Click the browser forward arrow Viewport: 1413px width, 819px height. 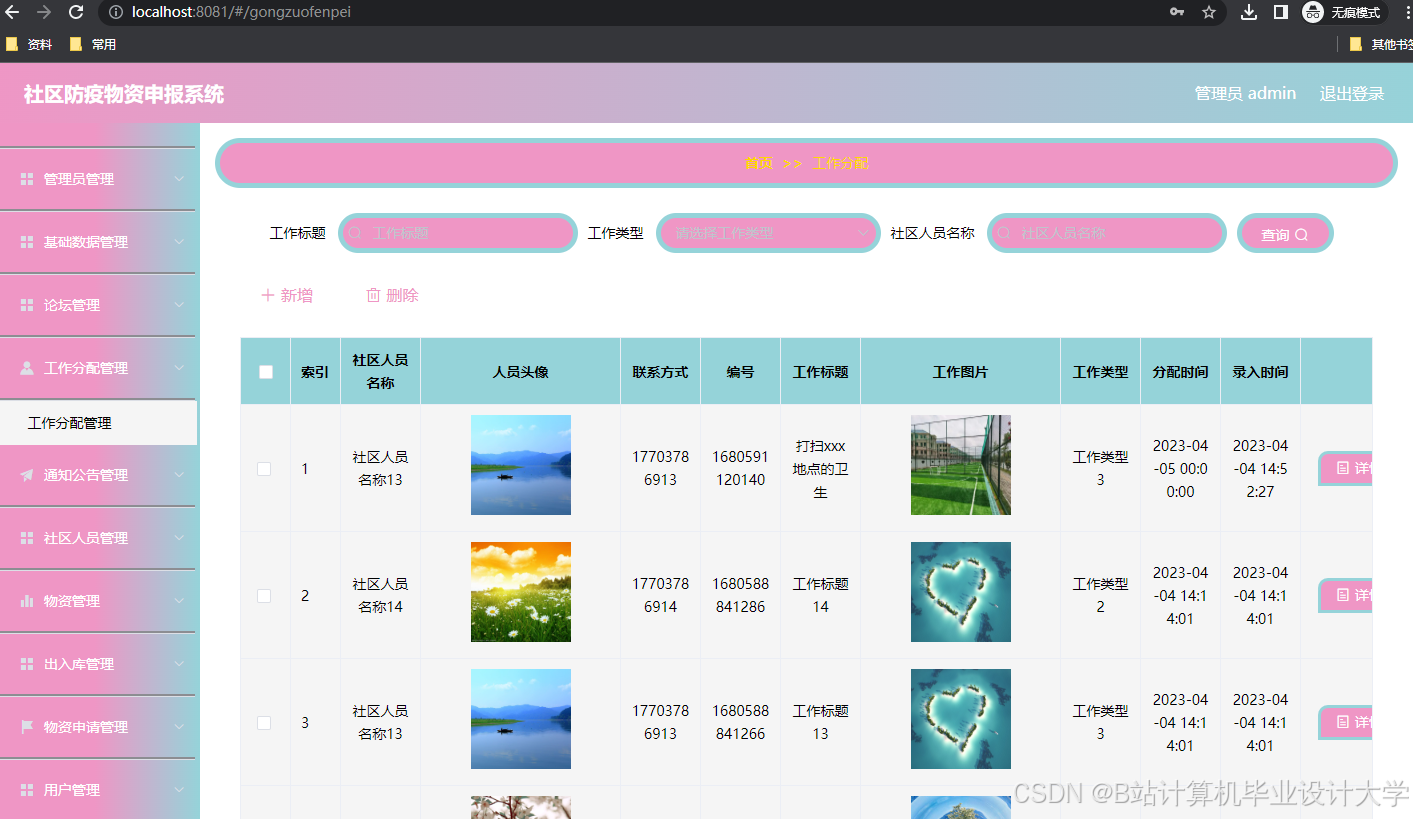coord(44,12)
